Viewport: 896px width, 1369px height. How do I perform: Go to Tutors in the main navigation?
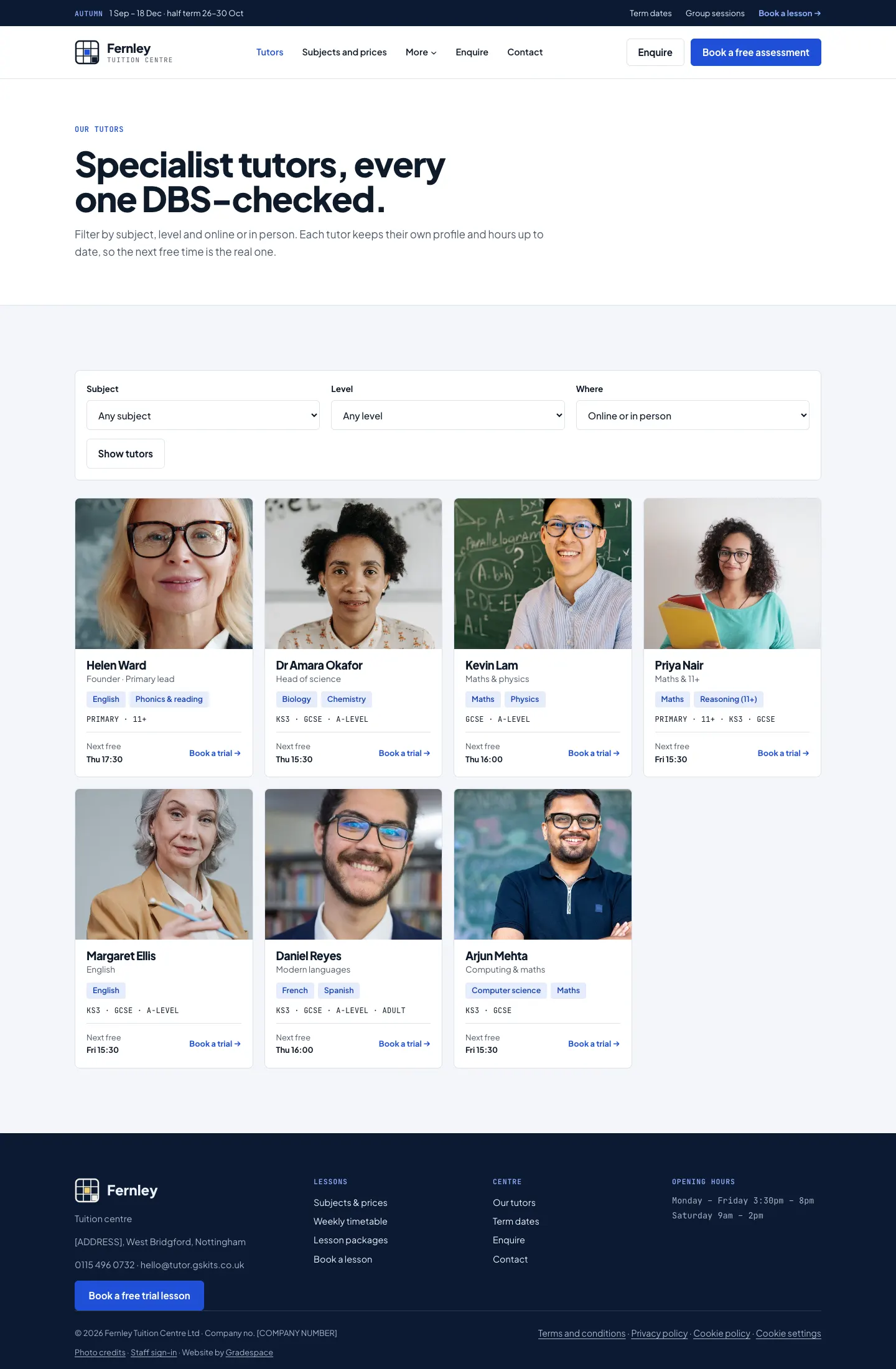pos(270,52)
